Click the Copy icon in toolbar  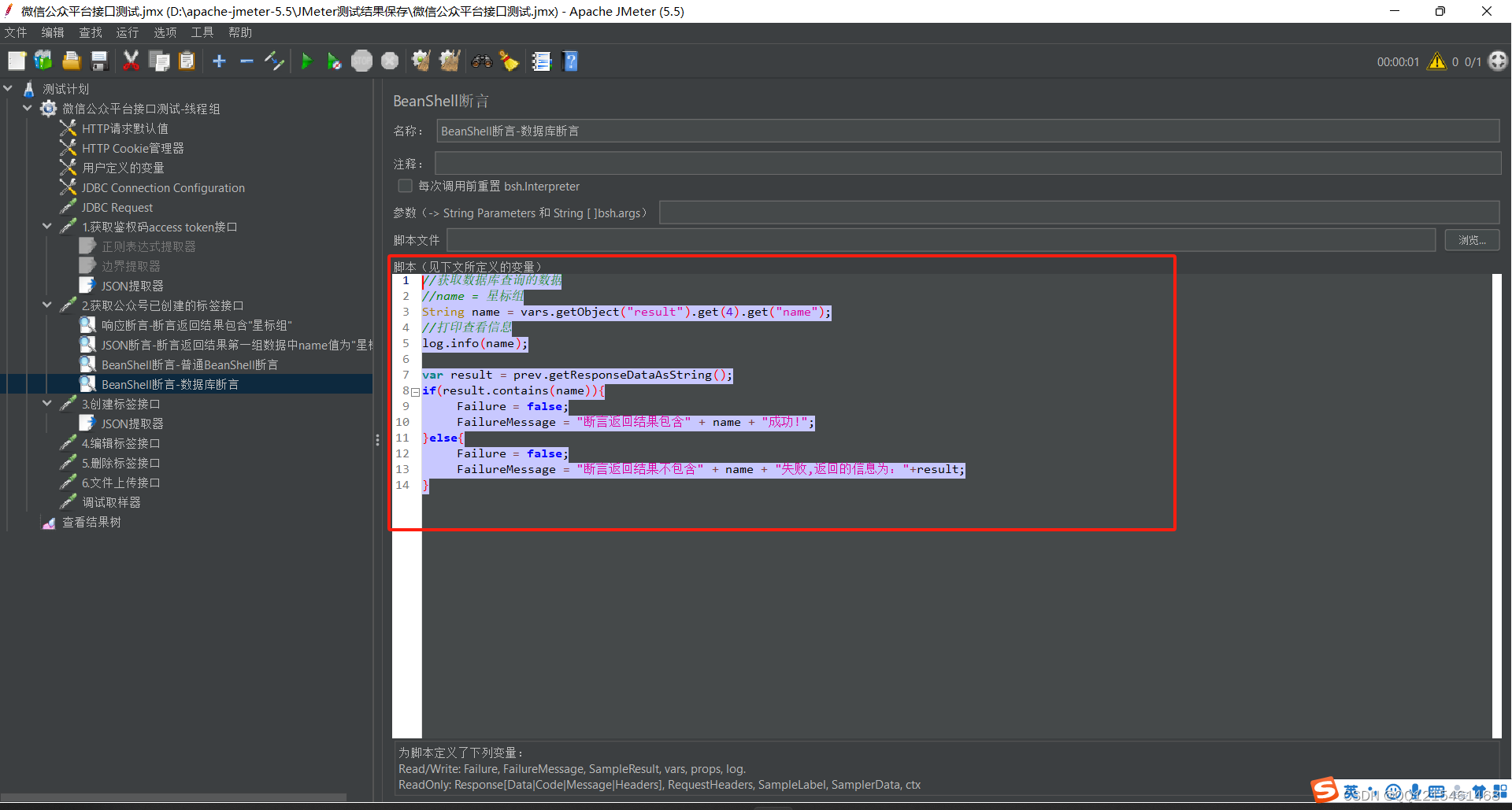pos(159,61)
